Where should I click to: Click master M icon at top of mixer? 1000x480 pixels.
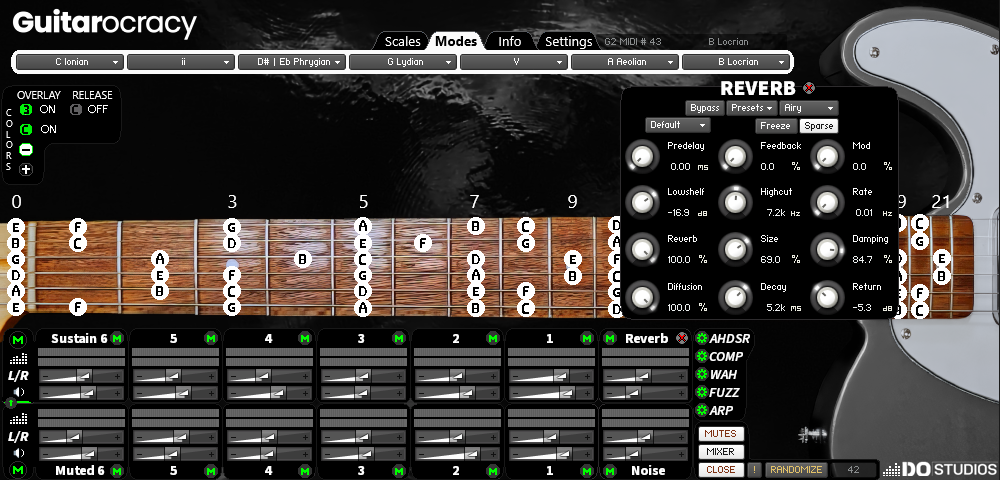click(18, 339)
